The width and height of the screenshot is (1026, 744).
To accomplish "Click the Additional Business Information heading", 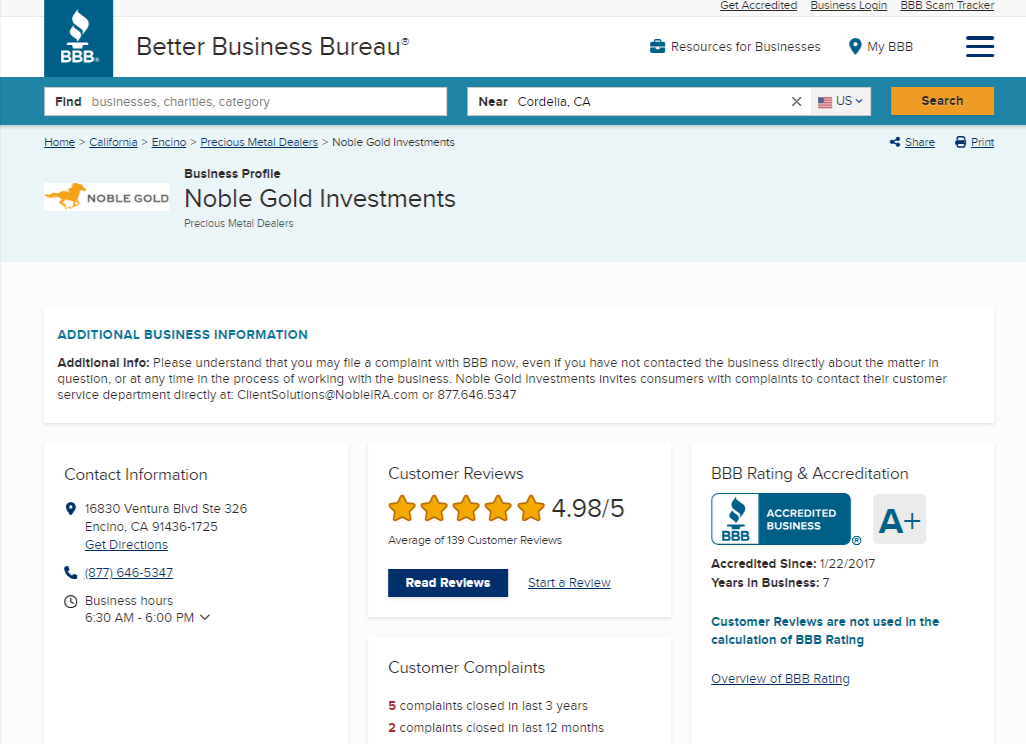I will pyautogui.click(x=183, y=334).
